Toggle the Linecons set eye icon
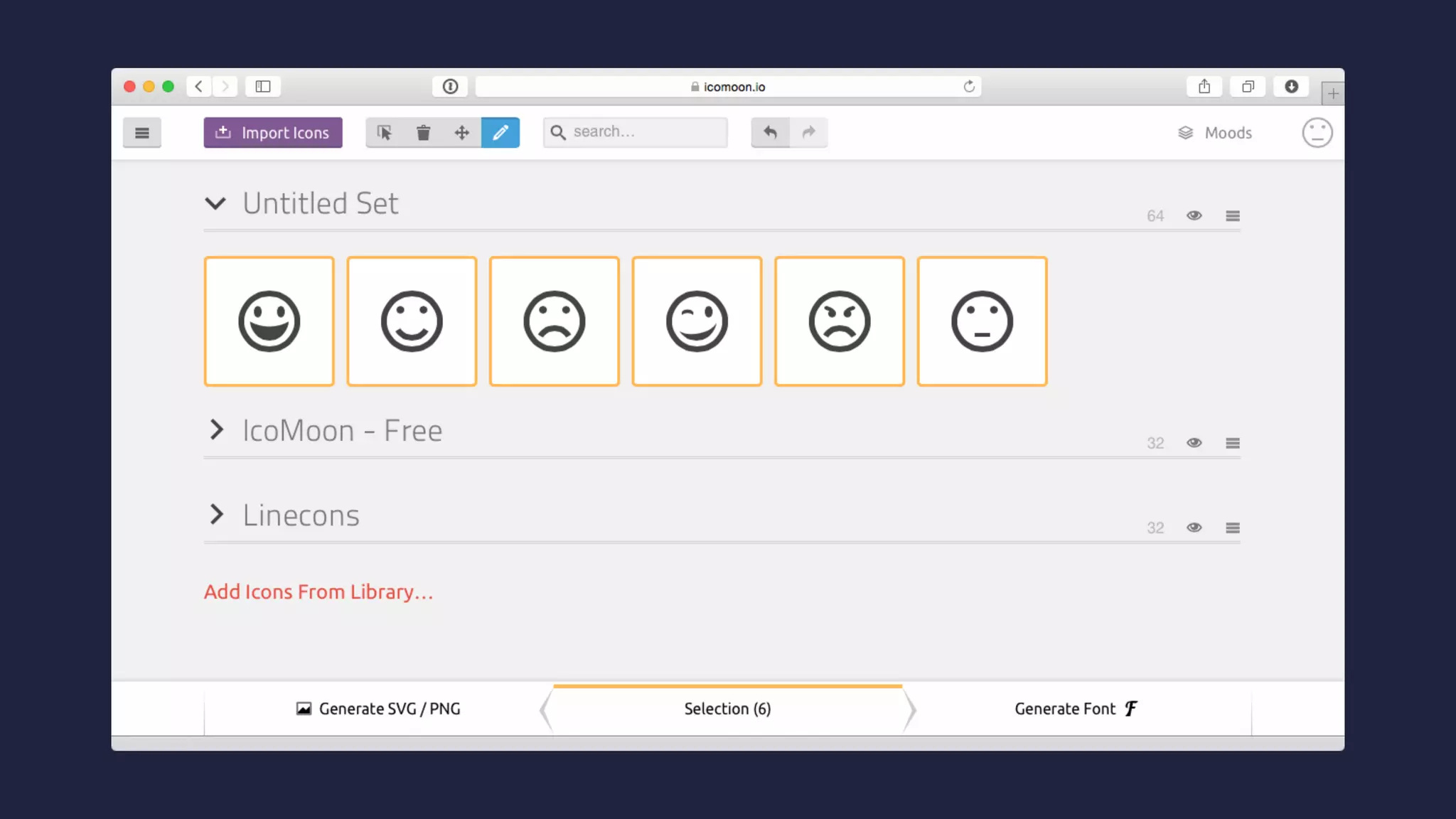This screenshot has height=819, width=1456. click(x=1194, y=528)
